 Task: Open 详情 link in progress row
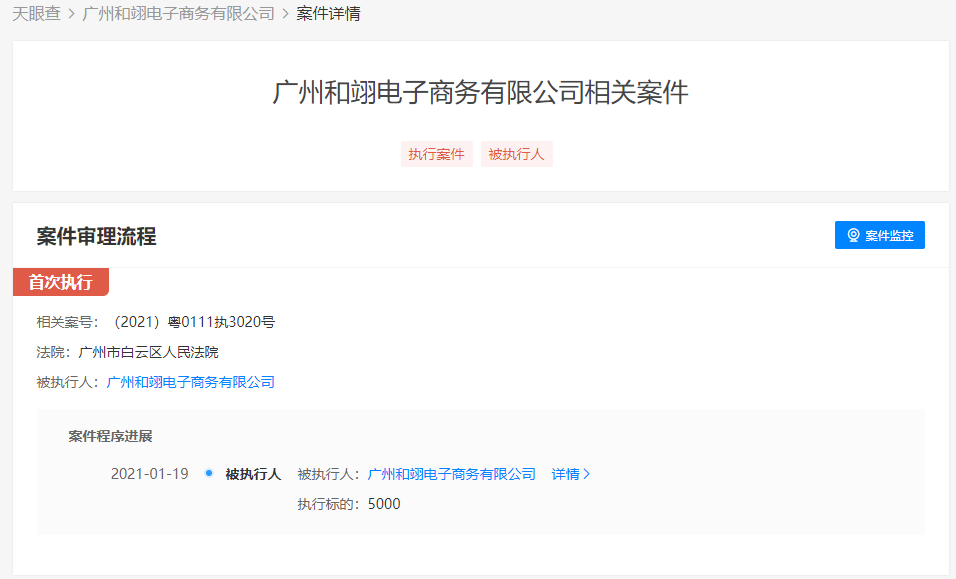[x=565, y=474]
